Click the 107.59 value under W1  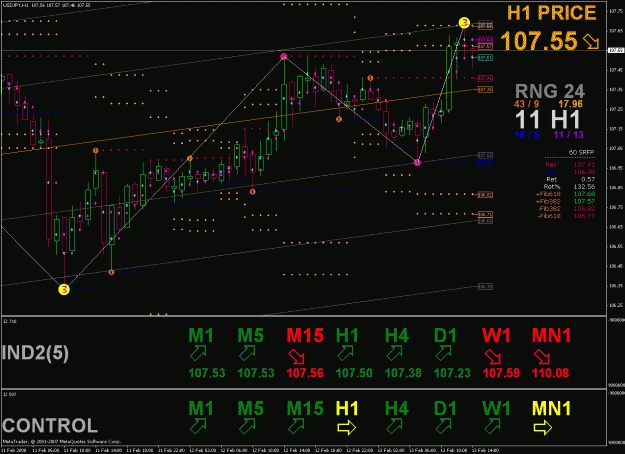coord(501,373)
